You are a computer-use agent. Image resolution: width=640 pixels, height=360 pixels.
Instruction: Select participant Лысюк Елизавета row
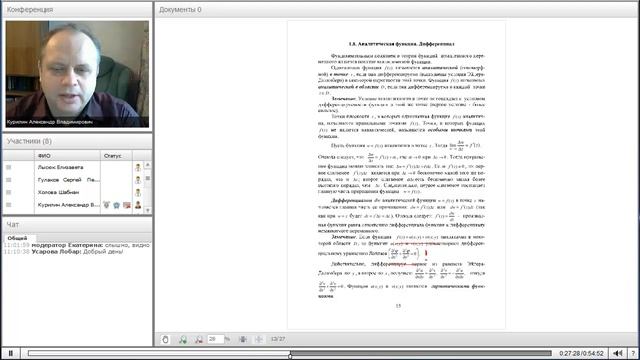click(x=73, y=167)
